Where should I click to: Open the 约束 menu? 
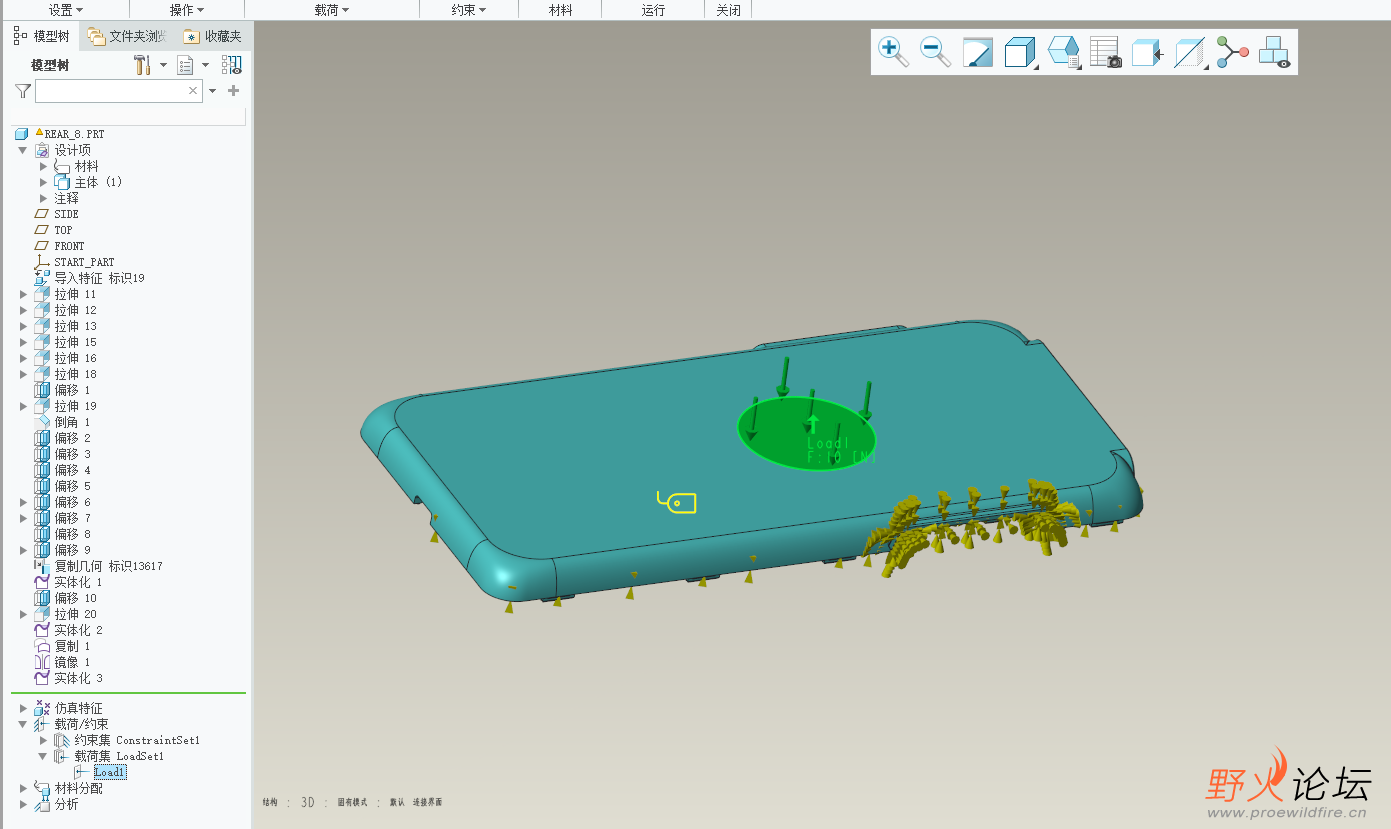pos(468,10)
